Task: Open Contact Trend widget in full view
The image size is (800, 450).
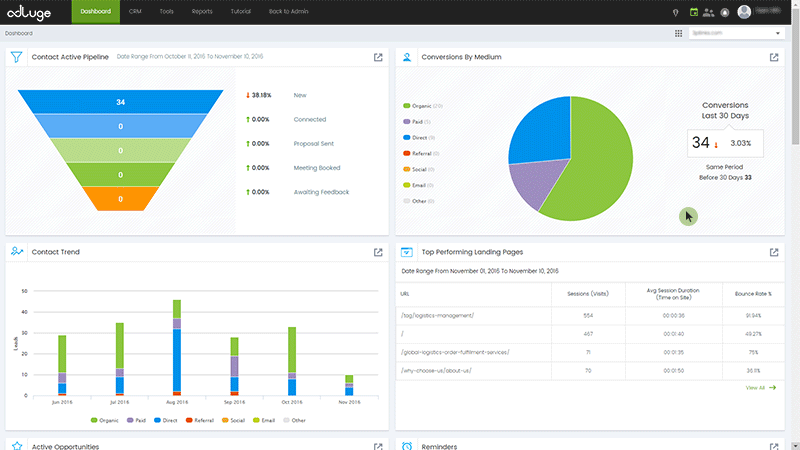Action: click(x=378, y=252)
